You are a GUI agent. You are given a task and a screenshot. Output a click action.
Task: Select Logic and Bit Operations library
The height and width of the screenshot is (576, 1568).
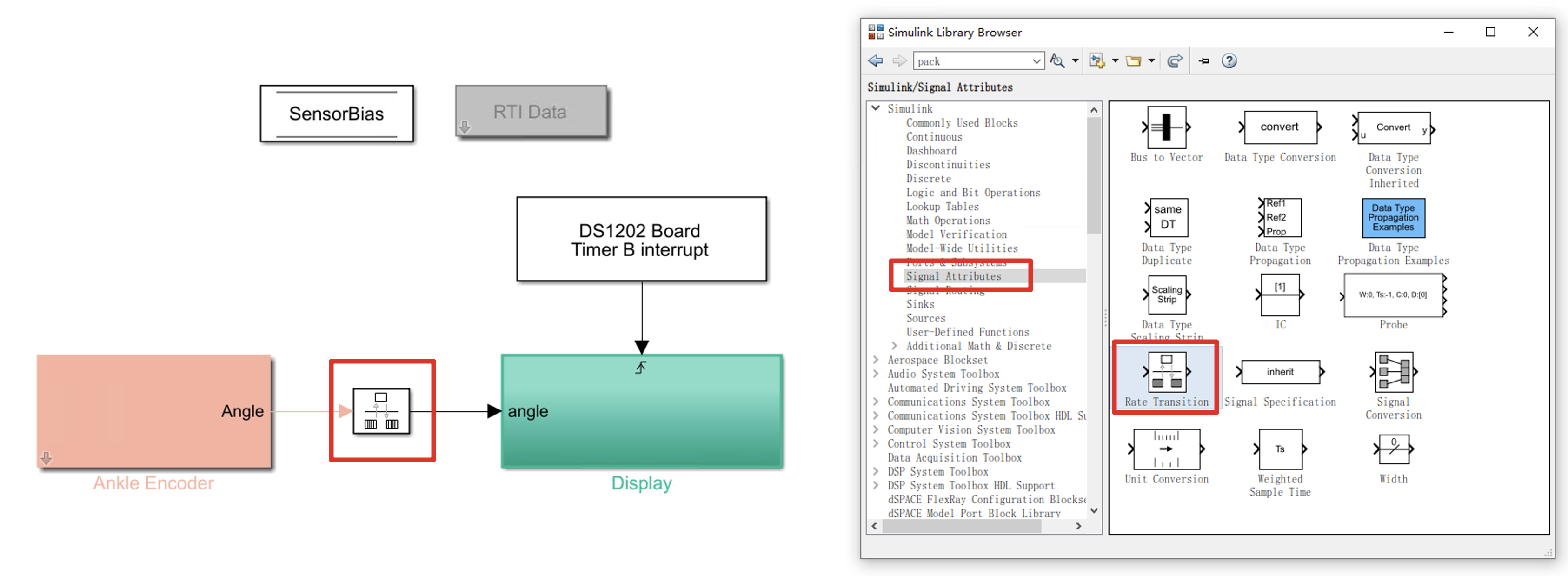click(x=973, y=193)
